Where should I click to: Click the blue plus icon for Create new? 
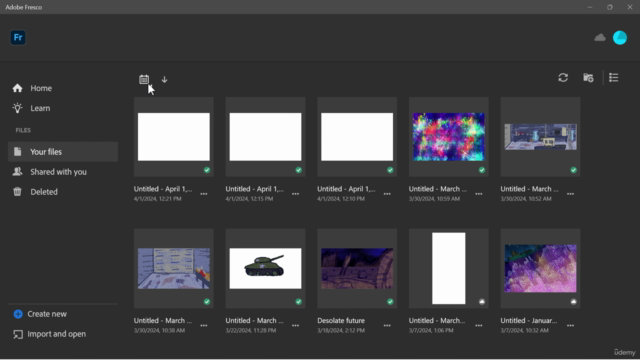(x=18, y=314)
